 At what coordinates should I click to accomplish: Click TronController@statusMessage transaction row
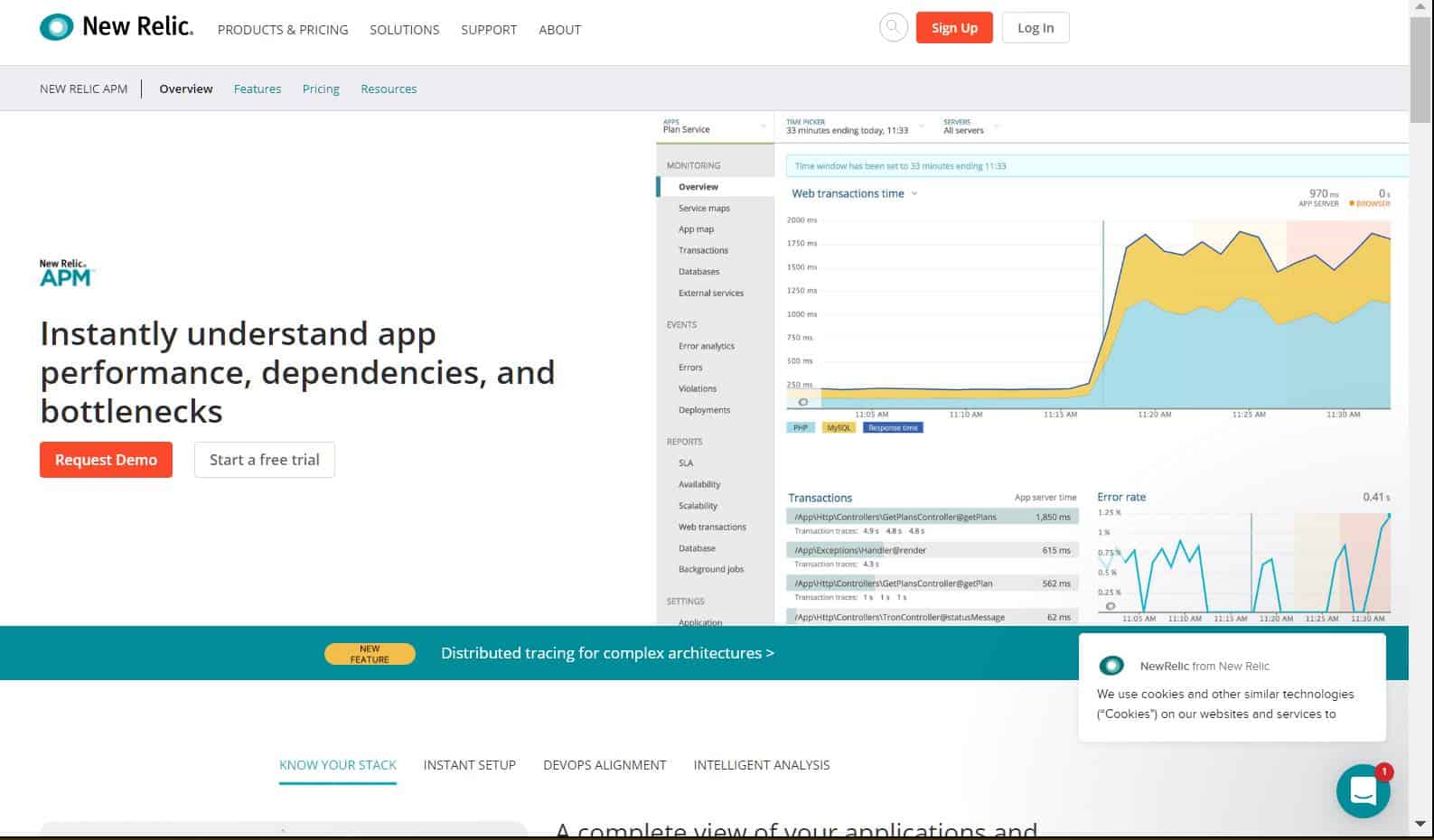coord(933,617)
